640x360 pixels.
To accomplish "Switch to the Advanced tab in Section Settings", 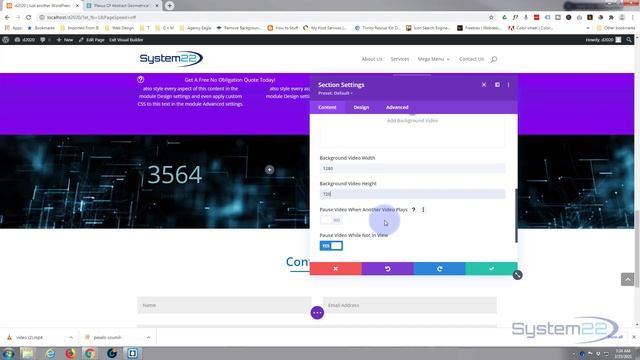I will coord(397,107).
